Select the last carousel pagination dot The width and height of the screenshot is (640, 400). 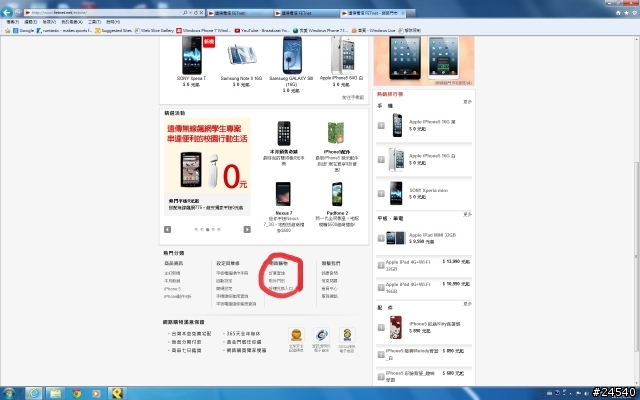[x=219, y=229]
